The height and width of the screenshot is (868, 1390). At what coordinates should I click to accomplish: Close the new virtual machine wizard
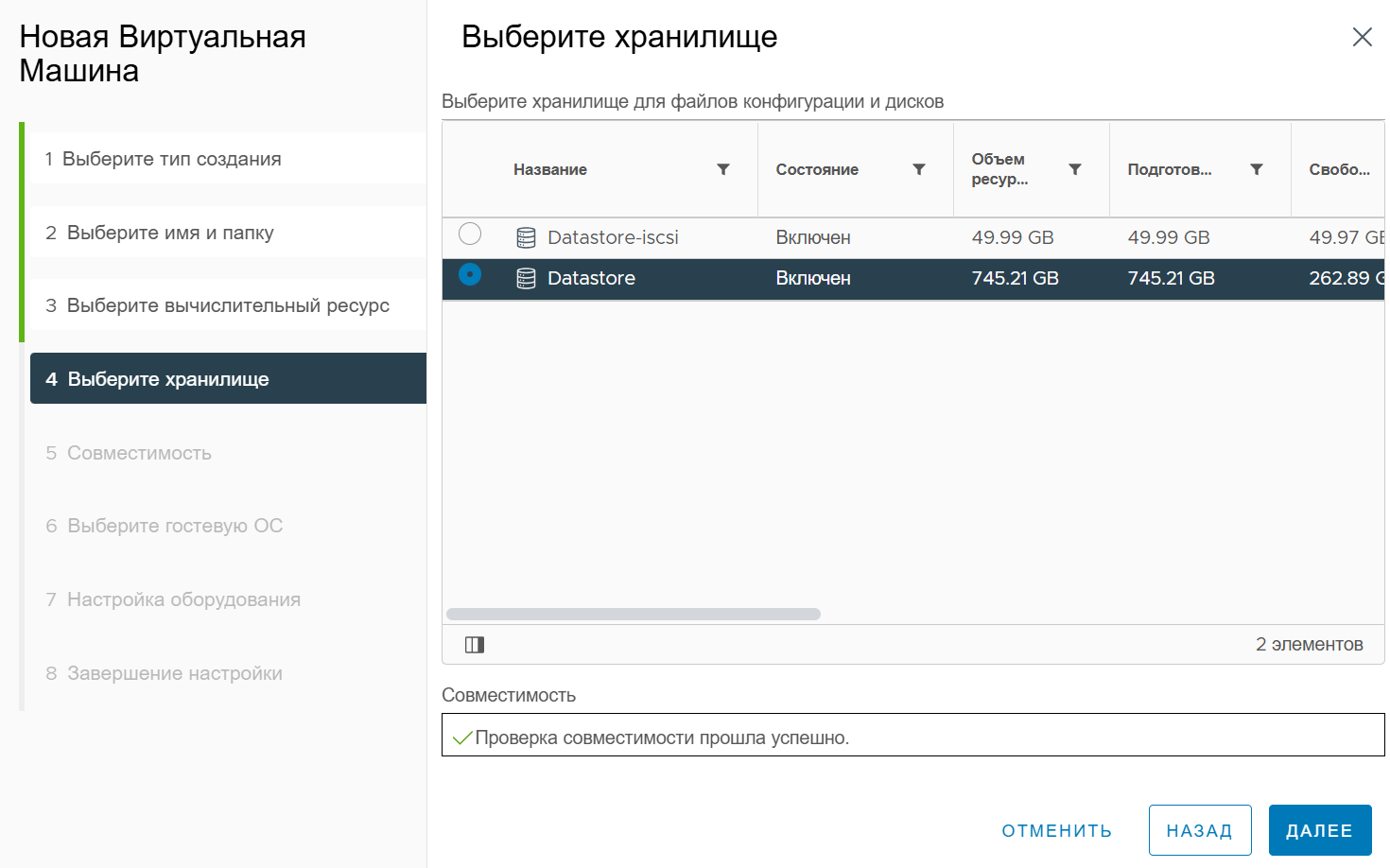click(x=1363, y=37)
